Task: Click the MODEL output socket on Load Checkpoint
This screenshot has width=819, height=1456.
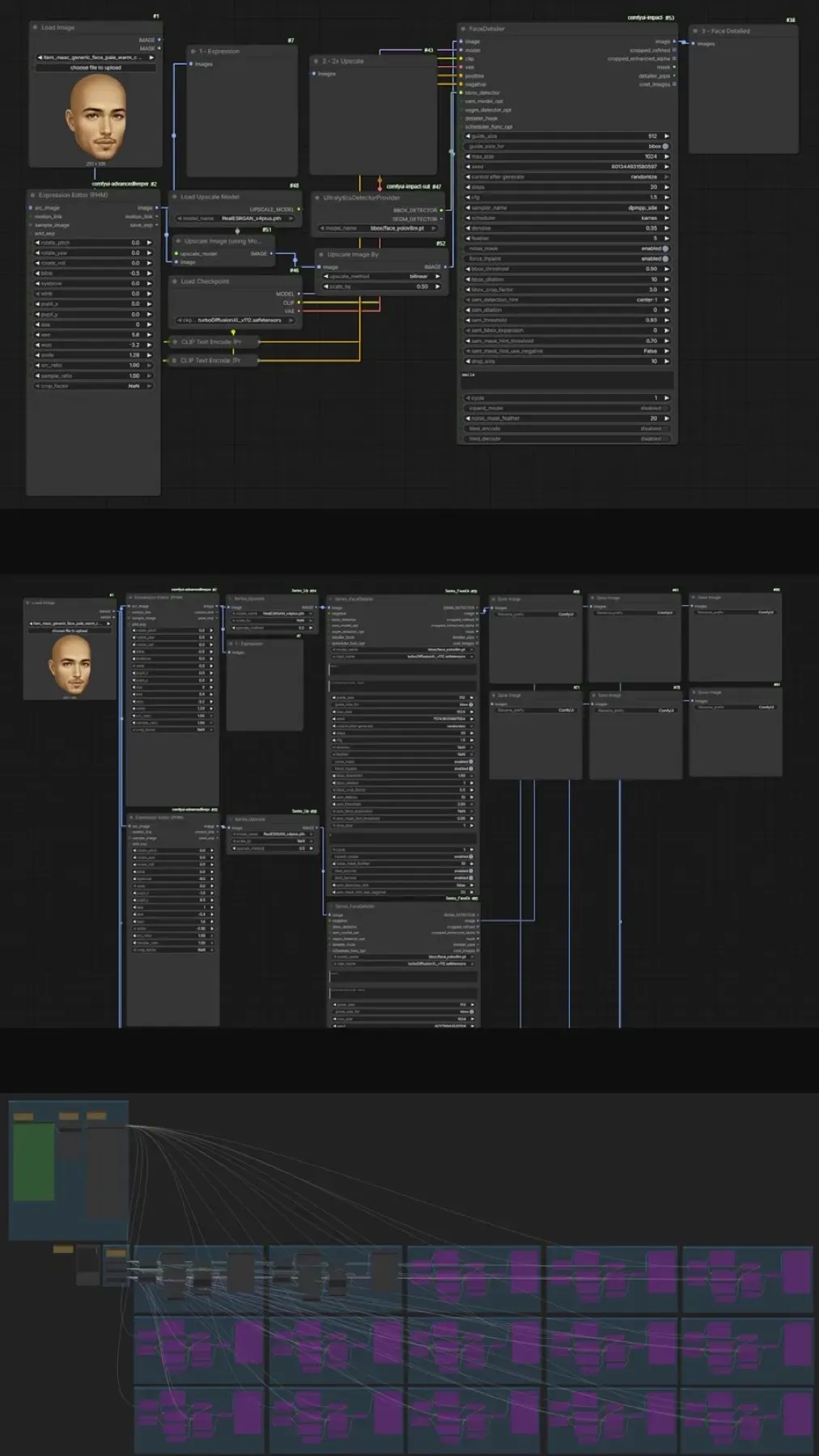Action: [299, 294]
